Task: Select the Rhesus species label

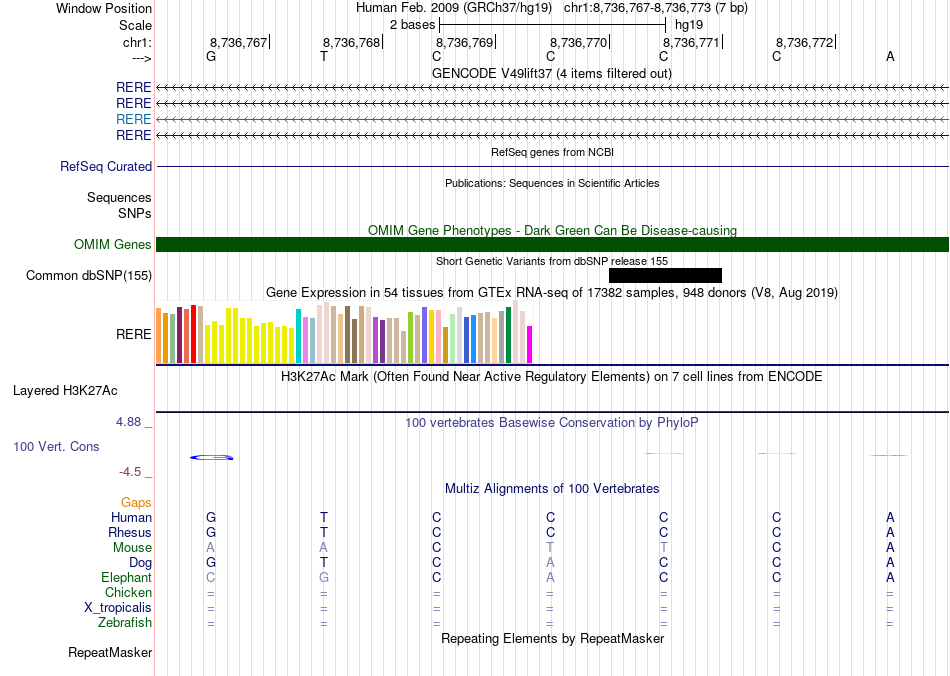Action: coord(130,532)
